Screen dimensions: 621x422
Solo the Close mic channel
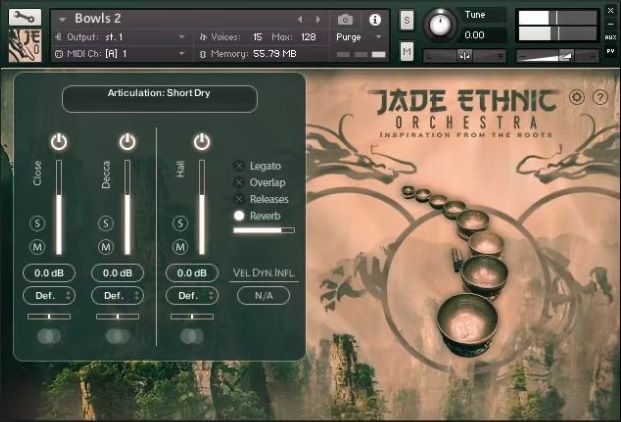point(38,223)
